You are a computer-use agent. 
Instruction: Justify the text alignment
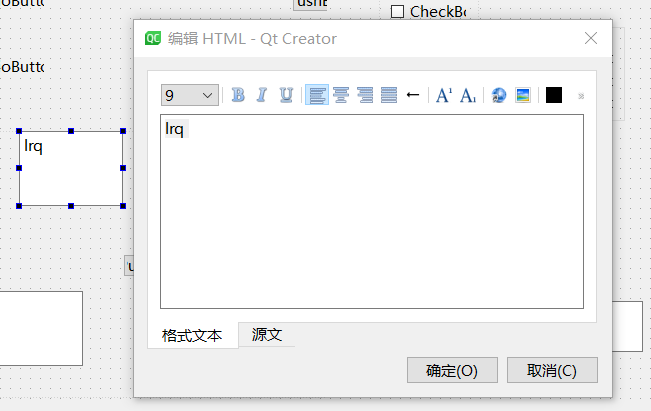coord(389,95)
